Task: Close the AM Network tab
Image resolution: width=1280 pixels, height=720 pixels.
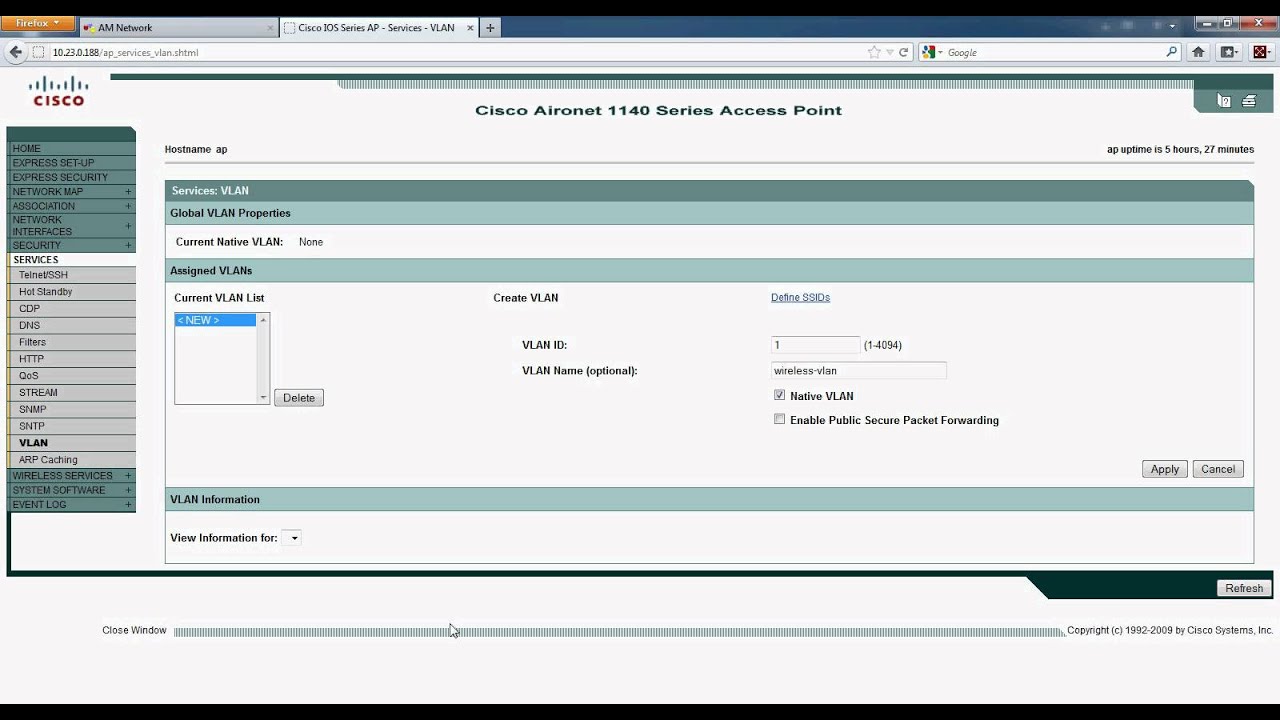Action: point(270,28)
